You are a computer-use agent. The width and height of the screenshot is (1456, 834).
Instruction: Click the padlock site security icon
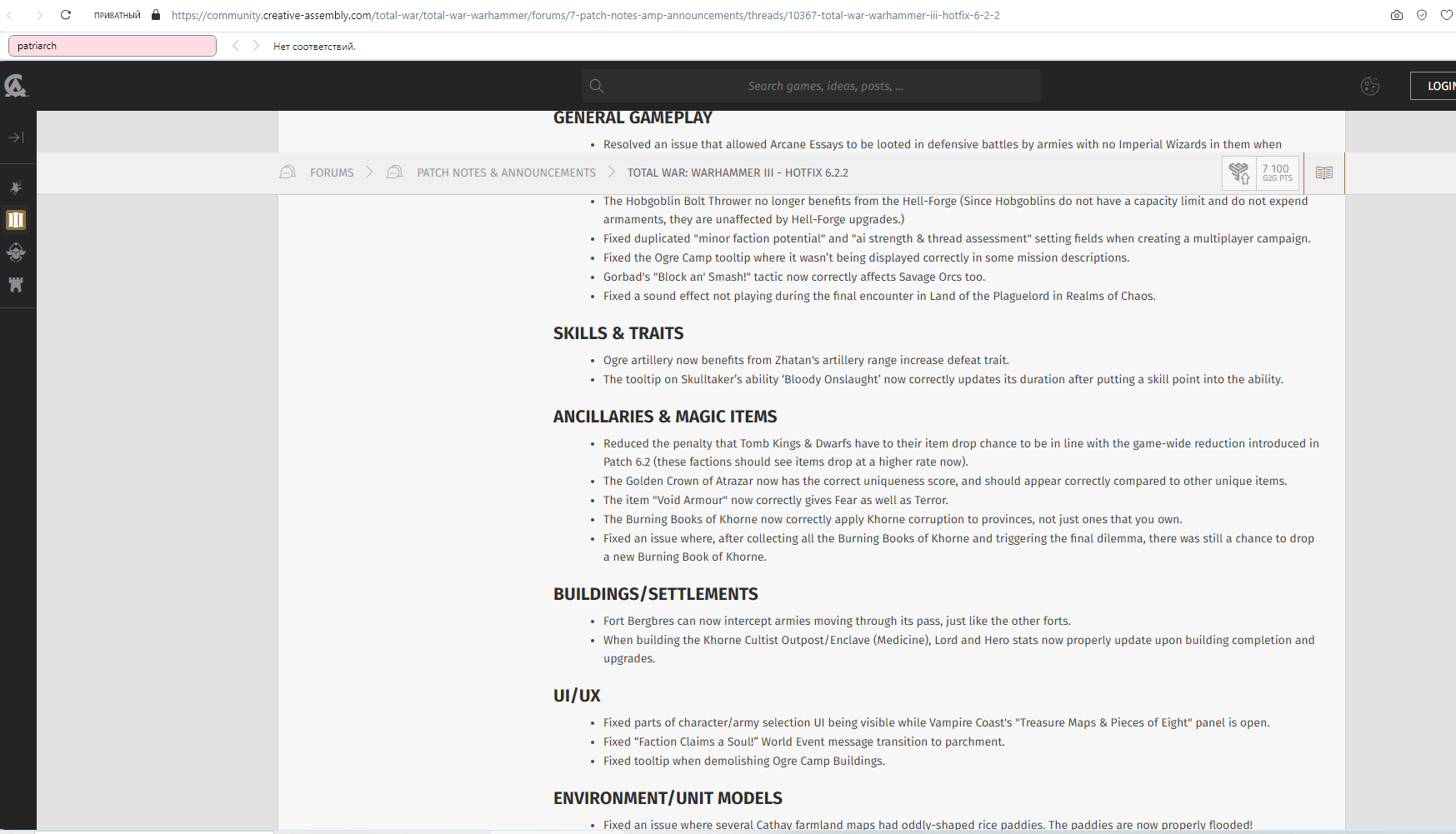pos(156,15)
